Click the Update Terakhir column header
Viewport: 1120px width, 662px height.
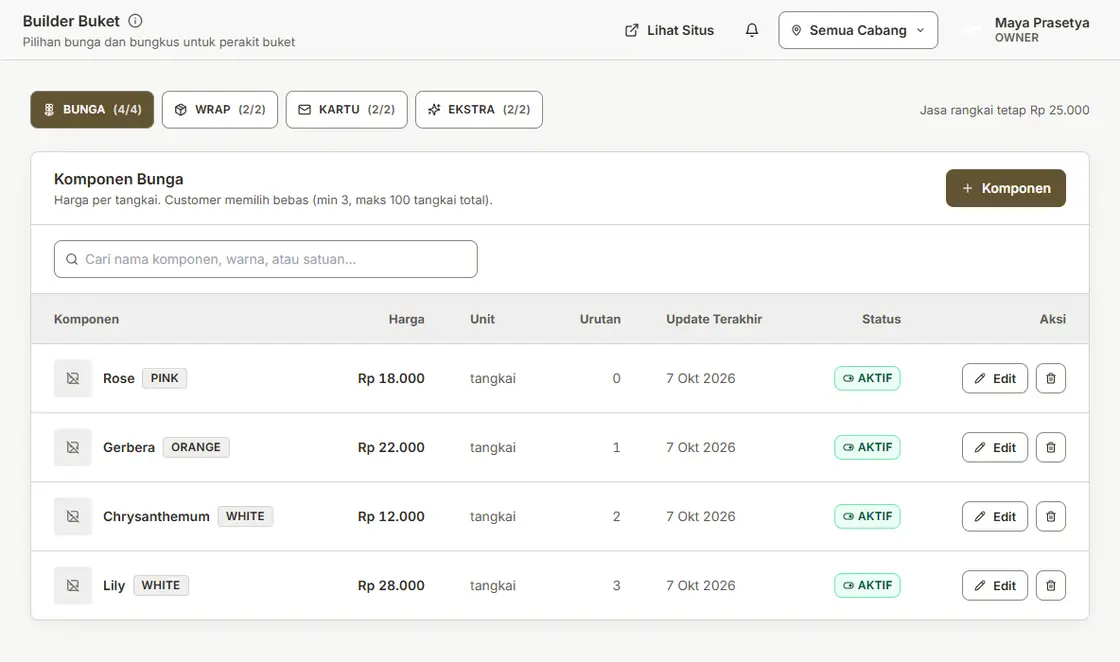point(714,319)
